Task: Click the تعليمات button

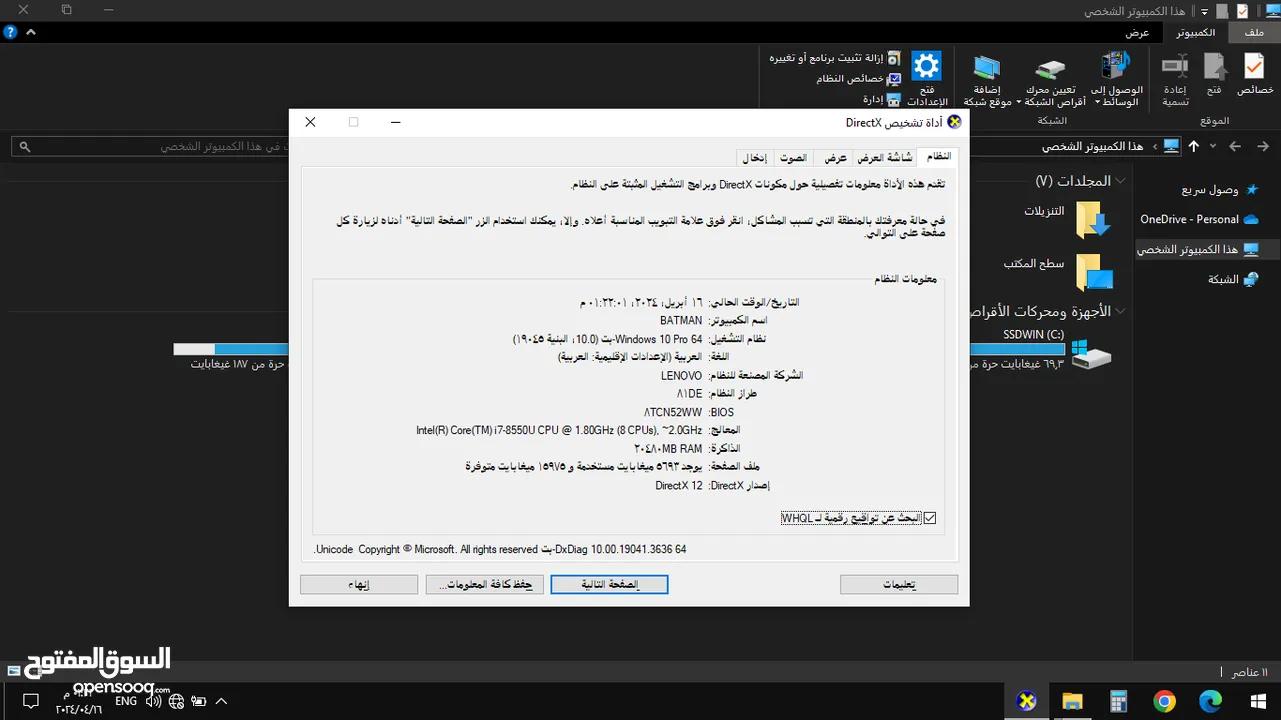Action: [x=899, y=585]
